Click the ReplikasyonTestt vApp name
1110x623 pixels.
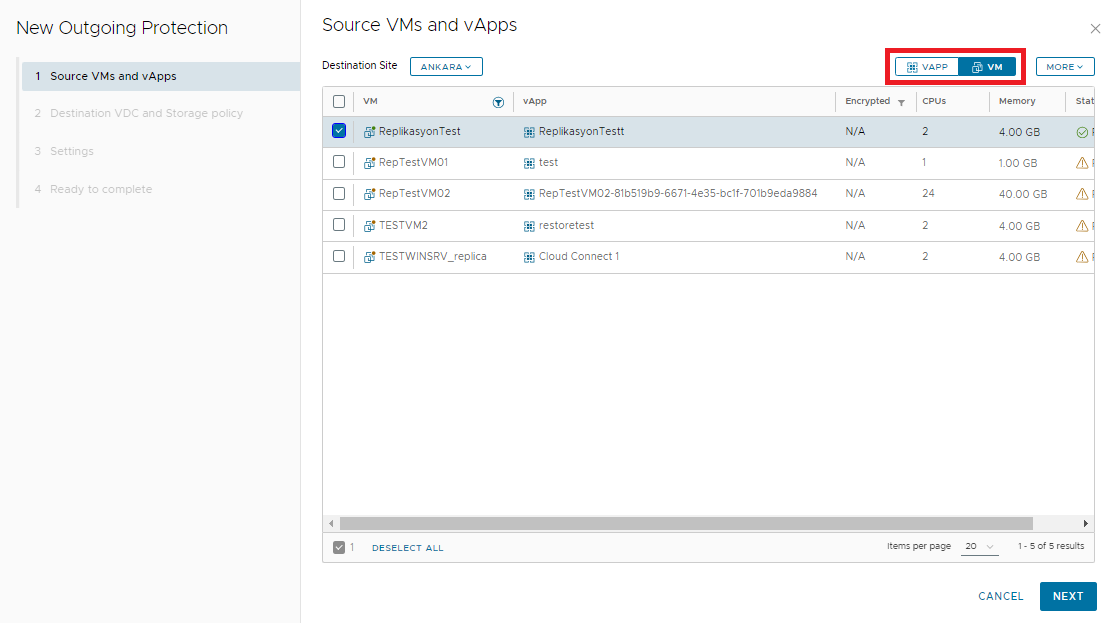point(581,132)
